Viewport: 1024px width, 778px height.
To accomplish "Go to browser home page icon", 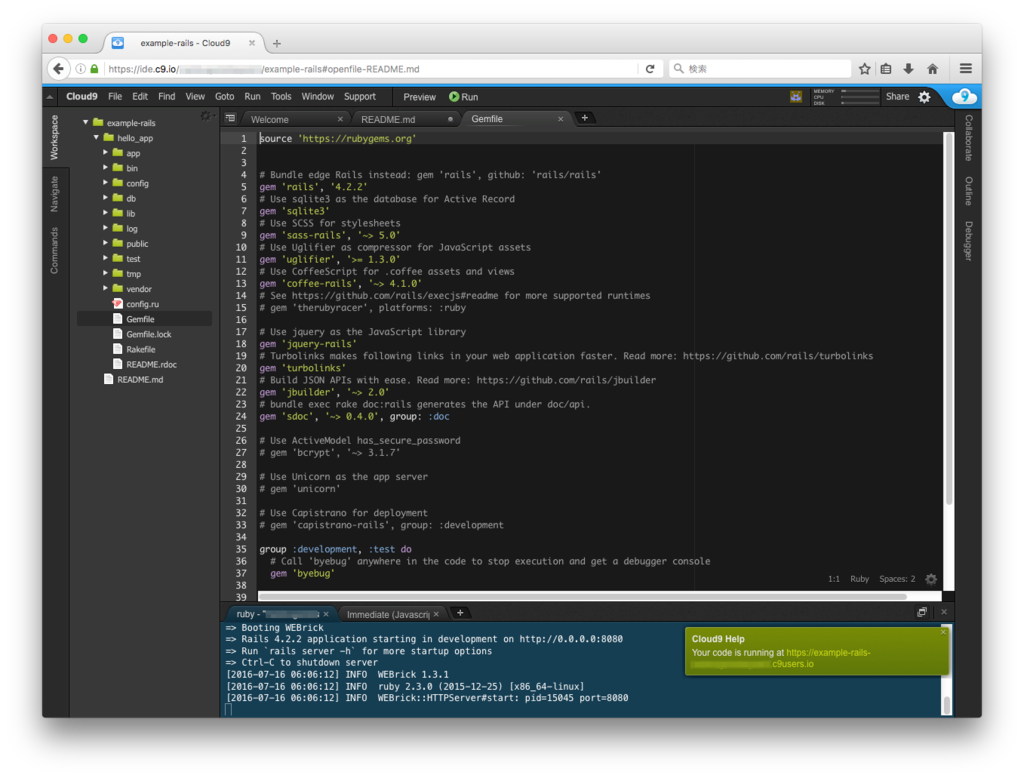I will (933, 69).
